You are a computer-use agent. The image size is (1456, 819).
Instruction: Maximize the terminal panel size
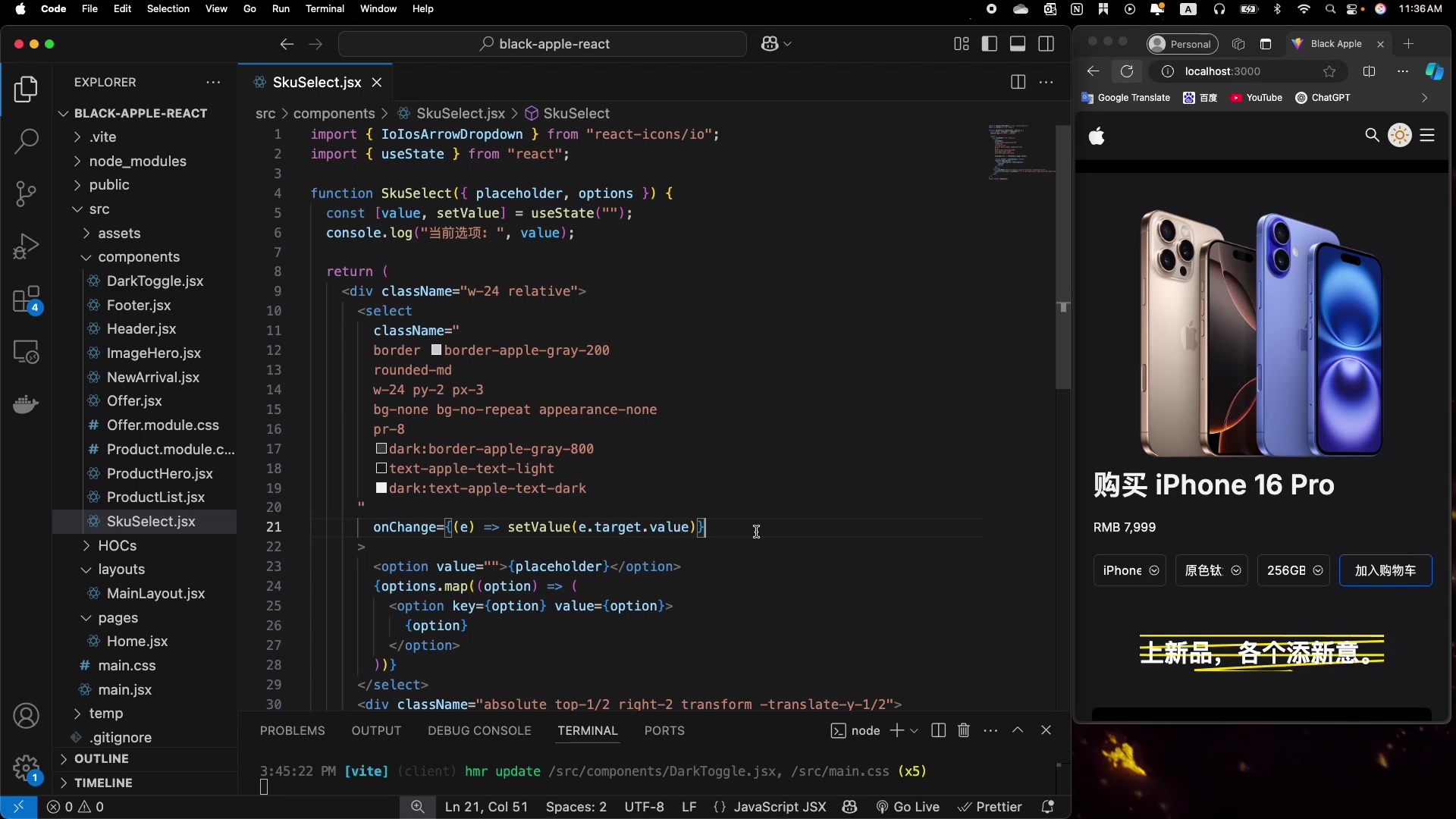click(x=1018, y=730)
